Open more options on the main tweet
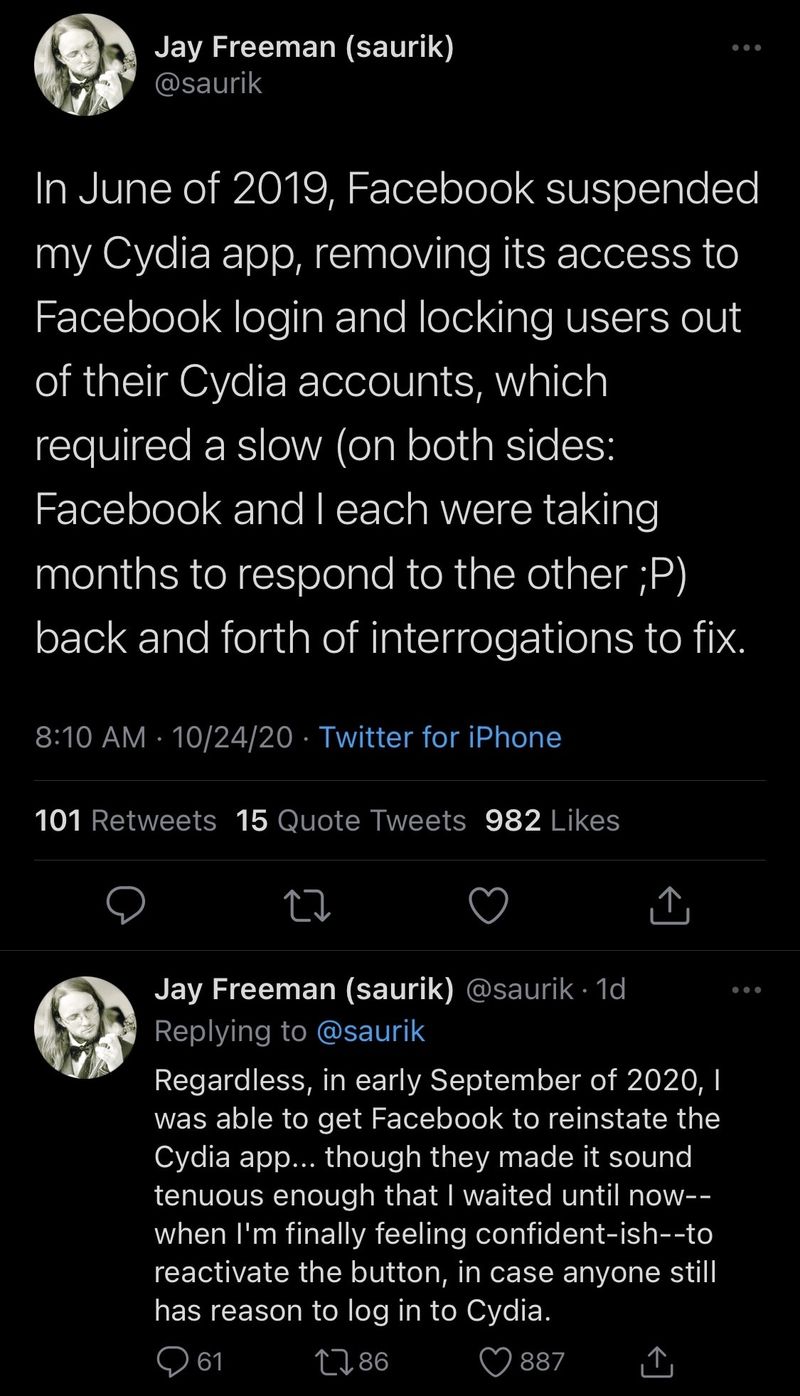Image resolution: width=800 pixels, height=1396 pixels. pyautogui.click(x=746, y=48)
